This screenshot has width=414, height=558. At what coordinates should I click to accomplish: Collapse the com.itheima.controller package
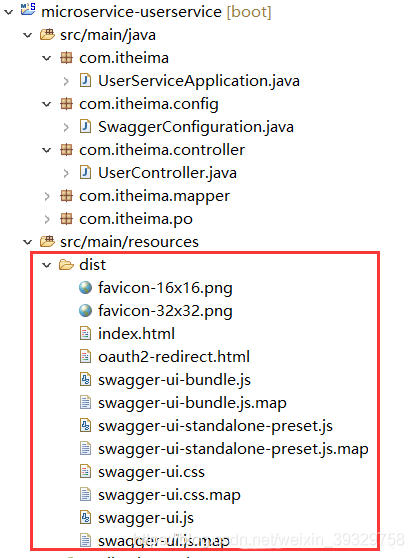click(47, 150)
